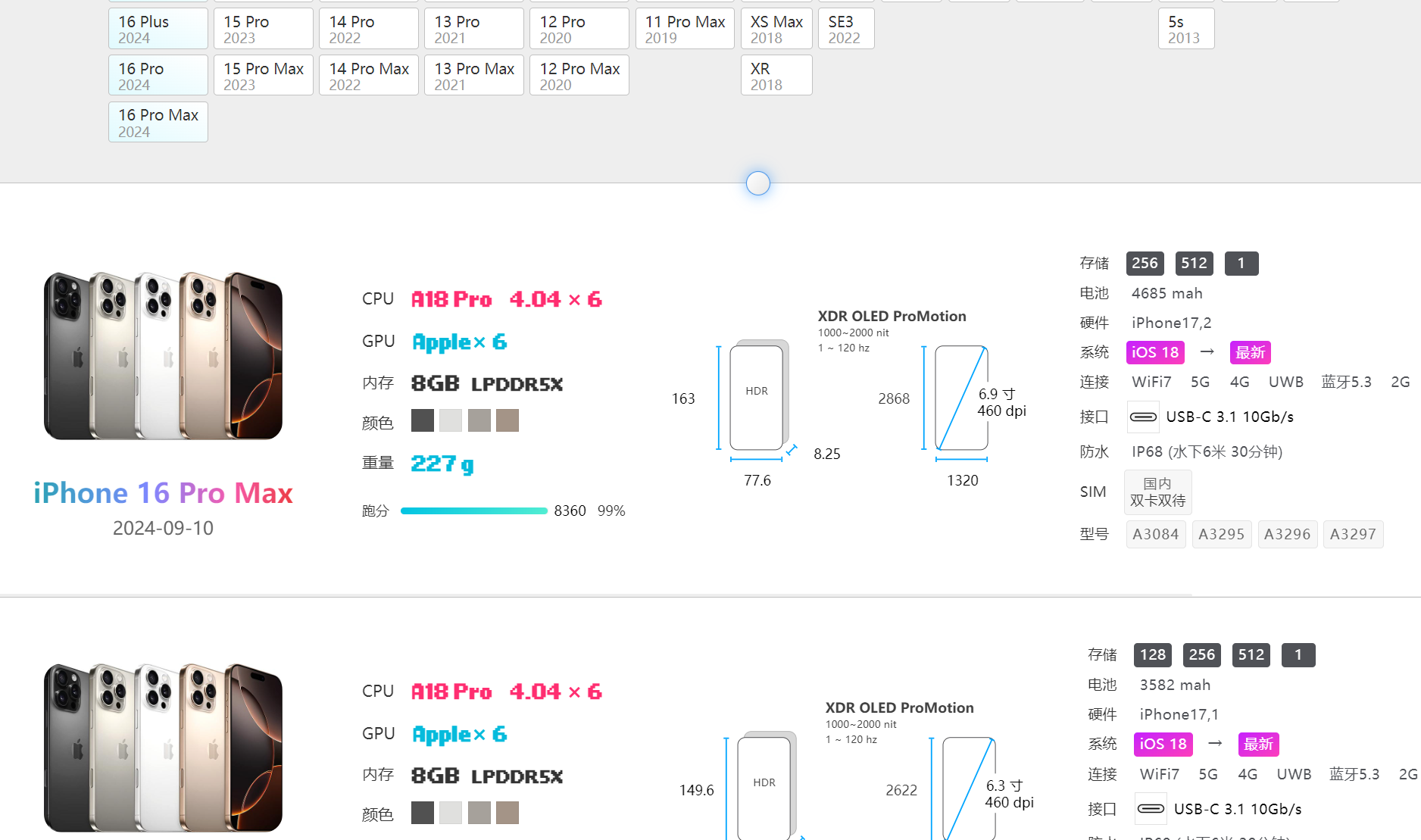The height and width of the screenshot is (840, 1421).
Task: Click the iPhone 16 Pro Max product image
Action: tap(163, 356)
